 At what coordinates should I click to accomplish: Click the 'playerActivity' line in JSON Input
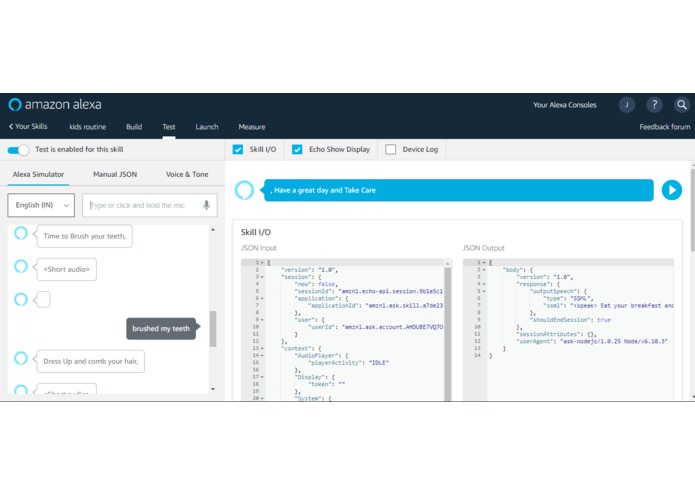point(348,362)
